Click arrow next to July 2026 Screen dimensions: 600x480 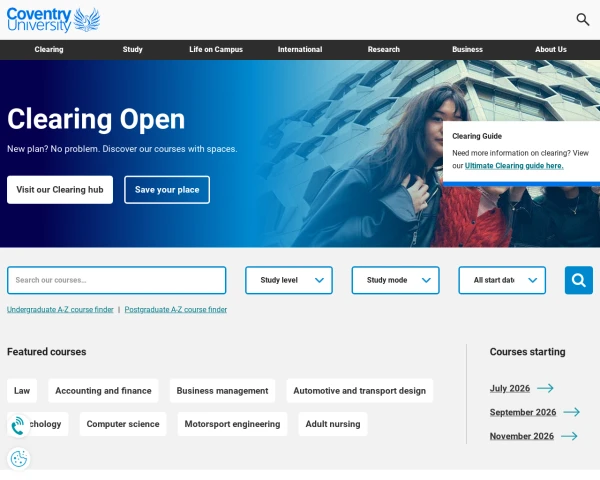point(545,388)
